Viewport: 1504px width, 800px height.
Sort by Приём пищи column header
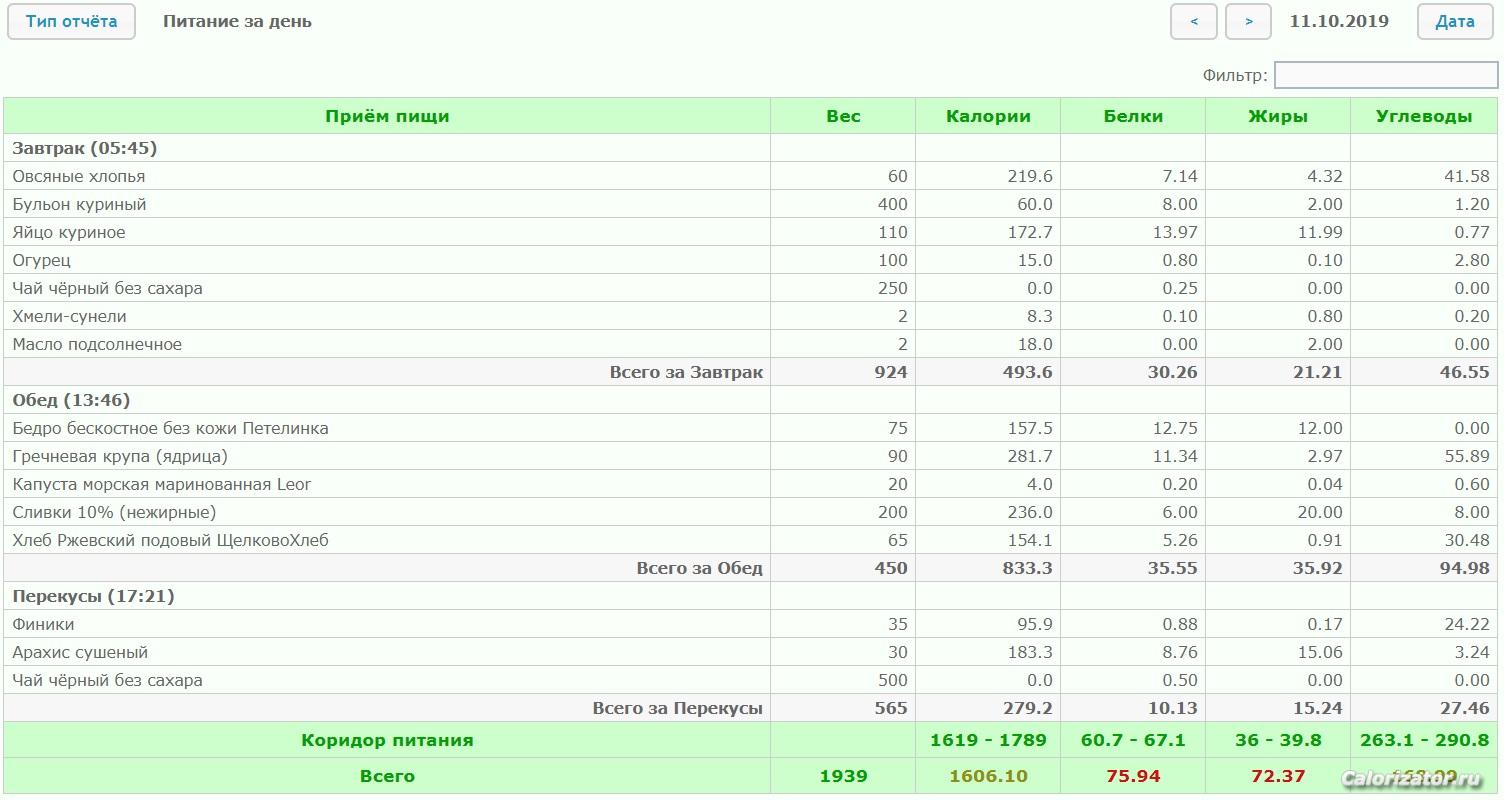tap(387, 116)
